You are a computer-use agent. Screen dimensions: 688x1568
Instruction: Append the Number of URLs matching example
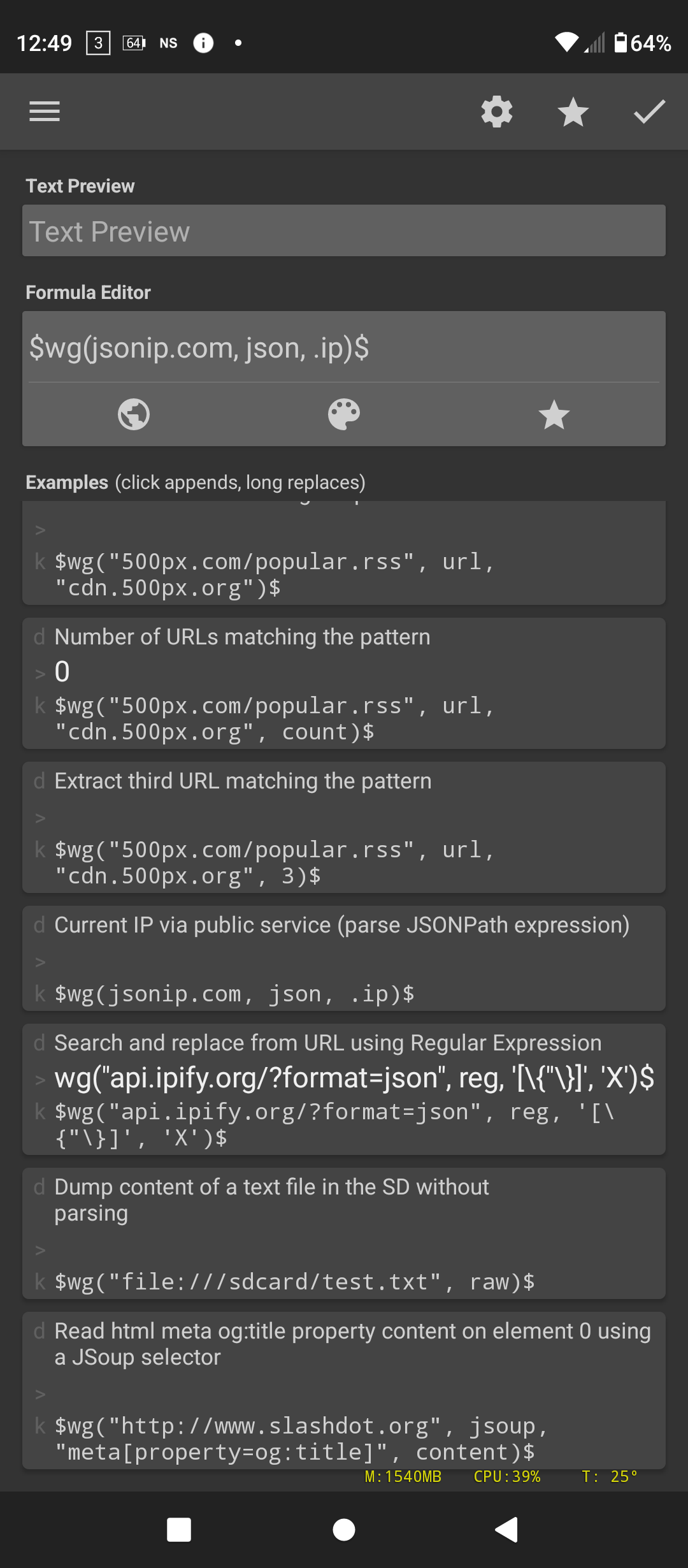point(344,683)
